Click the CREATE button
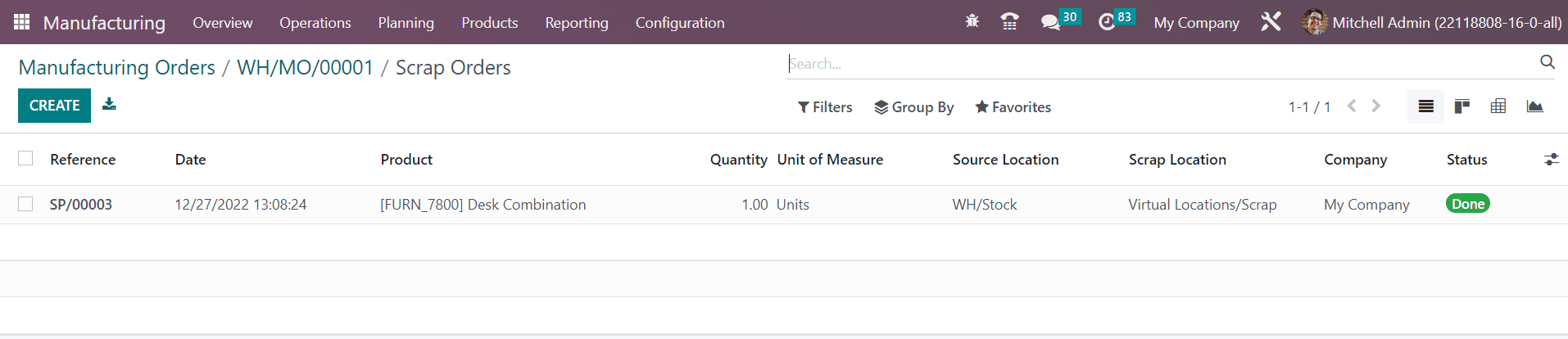Viewport: 1568px width, 339px height. pyautogui.click(x=54, y=106)
